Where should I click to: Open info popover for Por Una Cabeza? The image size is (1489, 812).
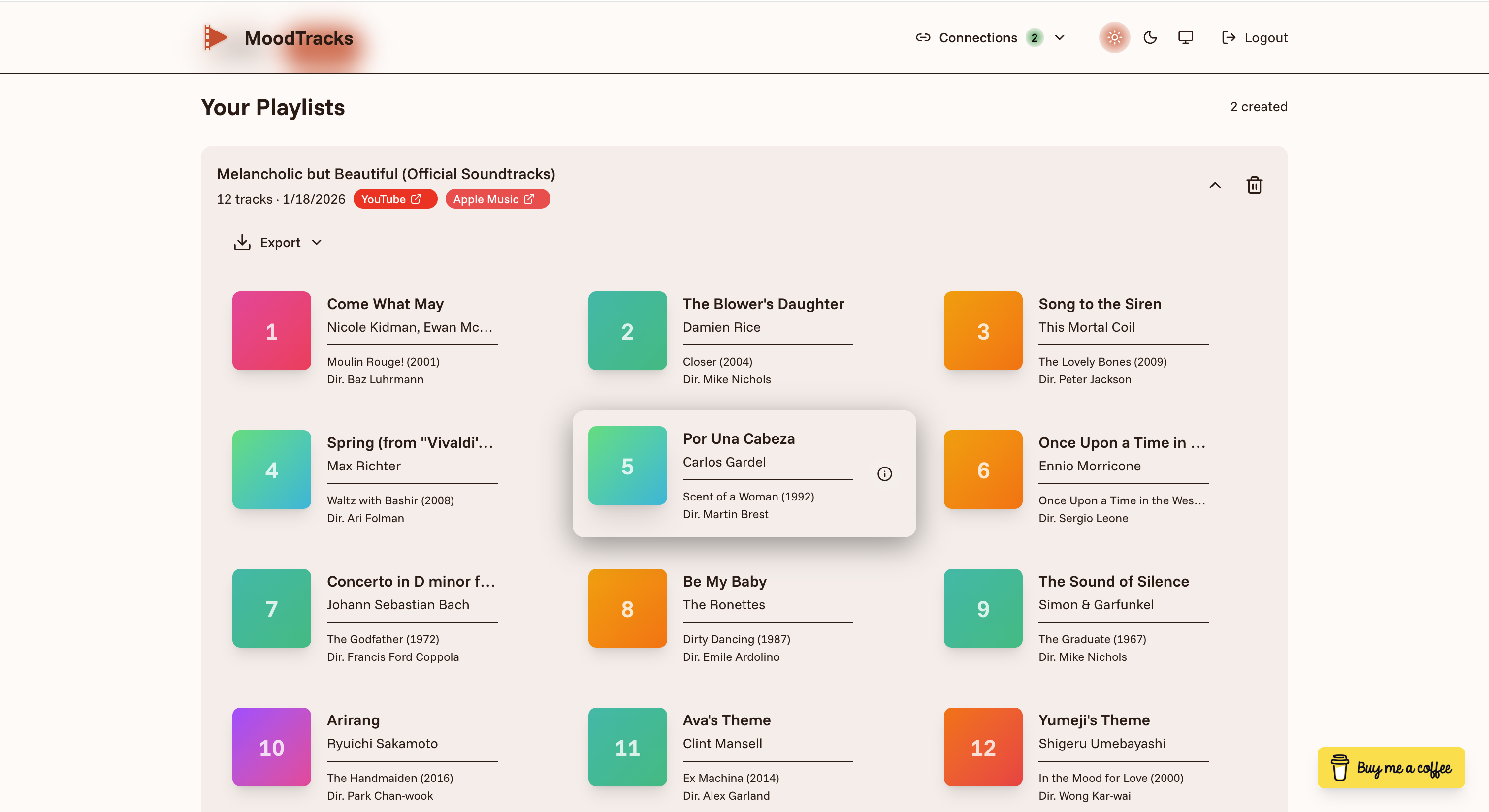click(x=885, y=473)
